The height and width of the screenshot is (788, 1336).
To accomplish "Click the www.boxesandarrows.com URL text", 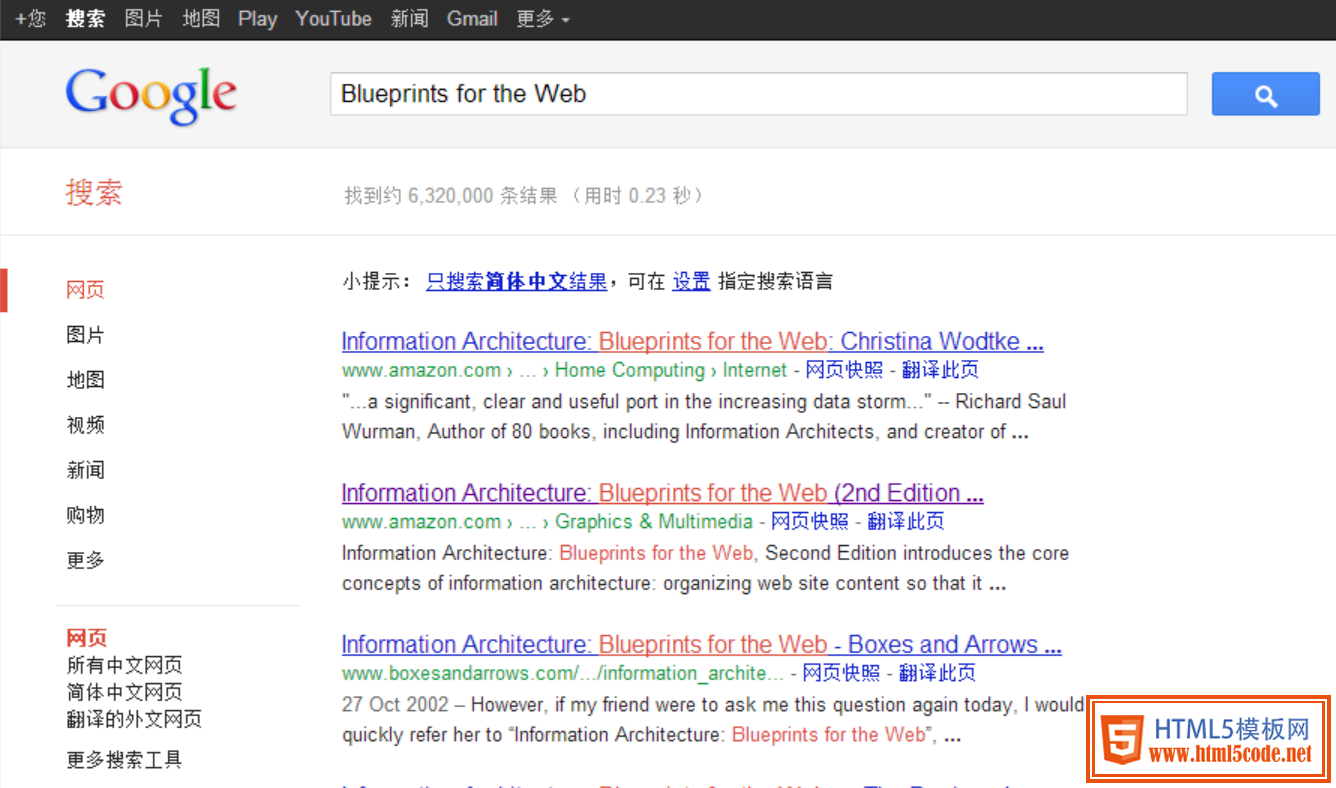I will 562,673.
